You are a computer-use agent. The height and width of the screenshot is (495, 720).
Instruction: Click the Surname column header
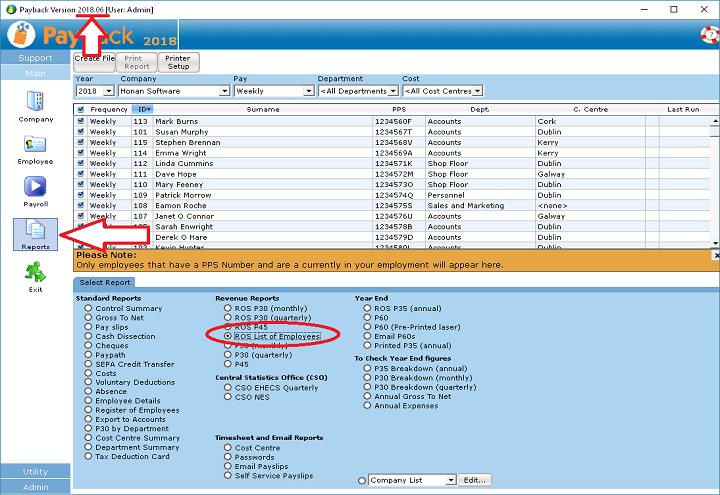(263, 109)
